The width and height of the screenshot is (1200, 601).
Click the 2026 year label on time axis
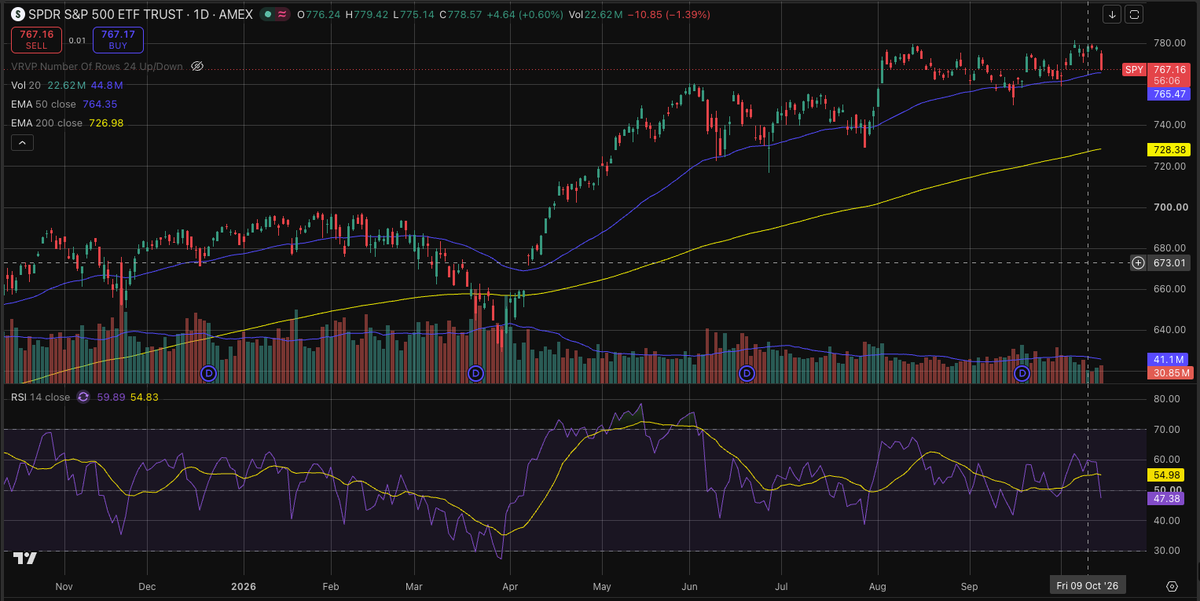tap(243, 585)
